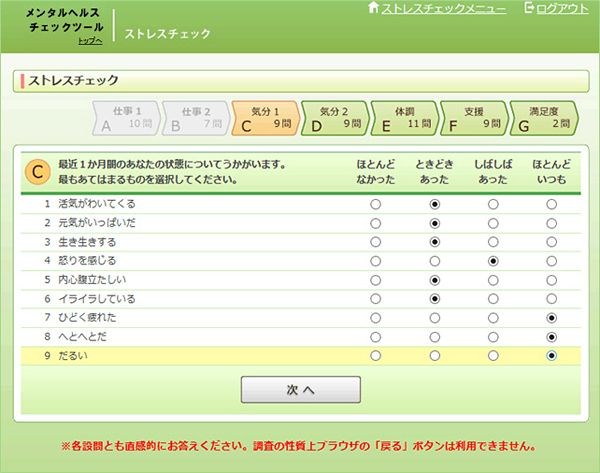Select ほとんどなかった for 活気がわいてくる

(x=376, y=204)
